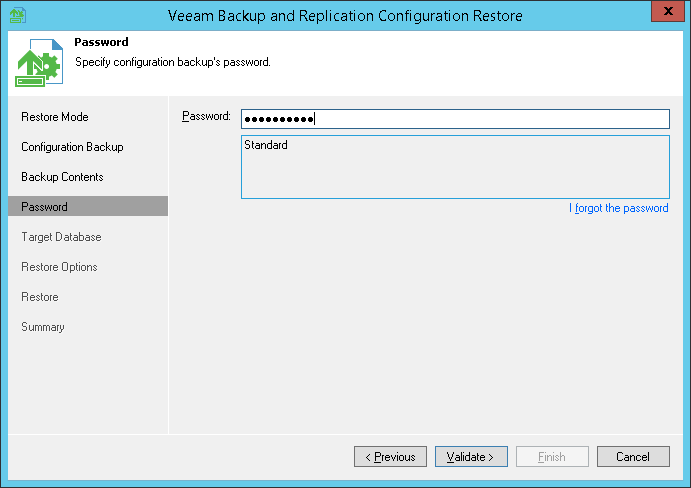Click the 'Password:' field label
This screenshot has width=691, height=488.
206,116
